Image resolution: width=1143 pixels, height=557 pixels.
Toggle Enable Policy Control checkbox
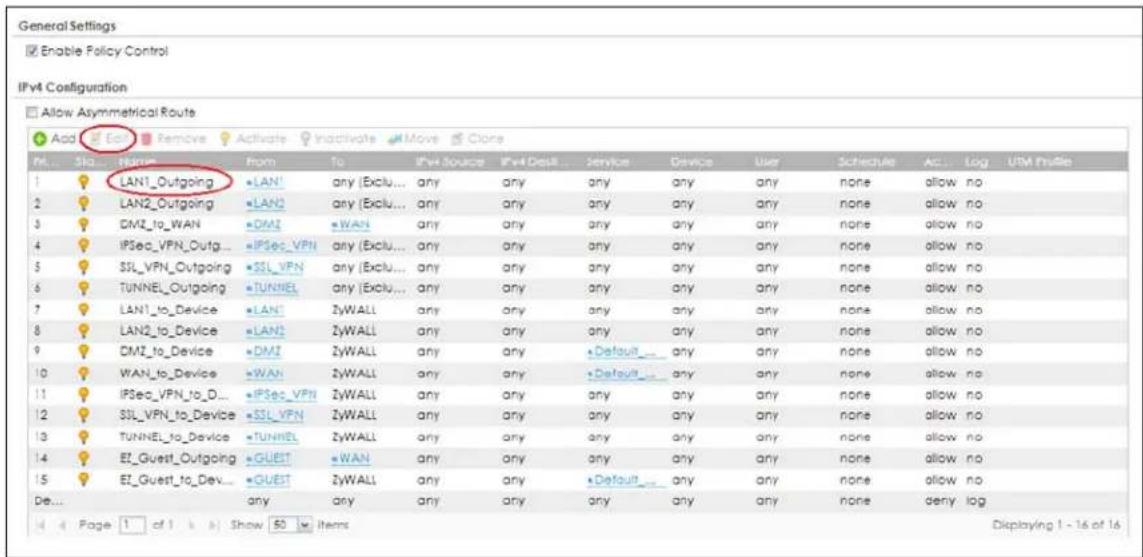30,51
